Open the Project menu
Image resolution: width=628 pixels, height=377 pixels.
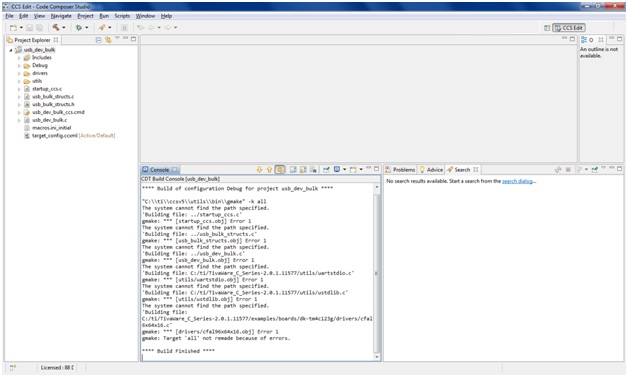click(85, 16)
